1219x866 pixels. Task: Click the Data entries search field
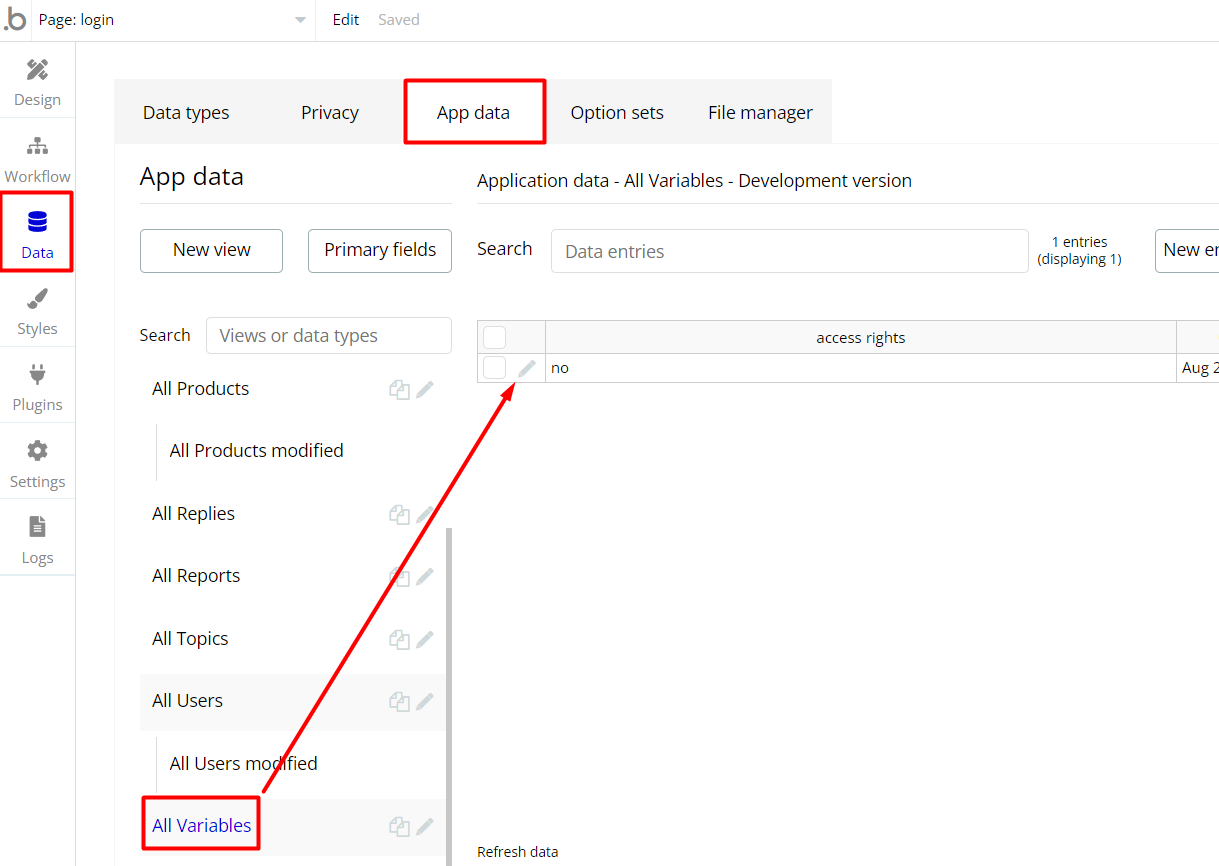[x=789, y=251]
